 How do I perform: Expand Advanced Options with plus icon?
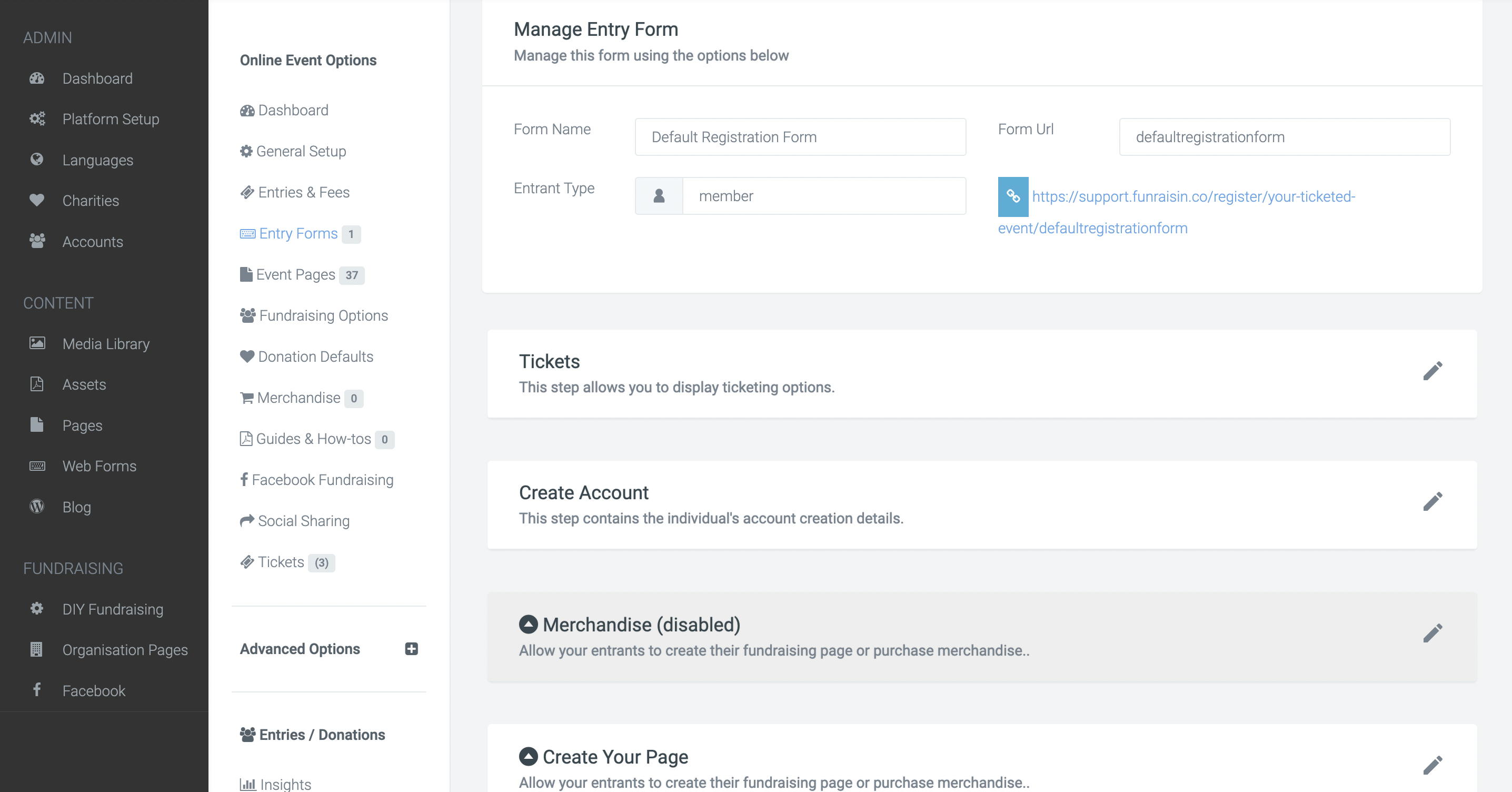pyautogui.click(x=412, y=649)
